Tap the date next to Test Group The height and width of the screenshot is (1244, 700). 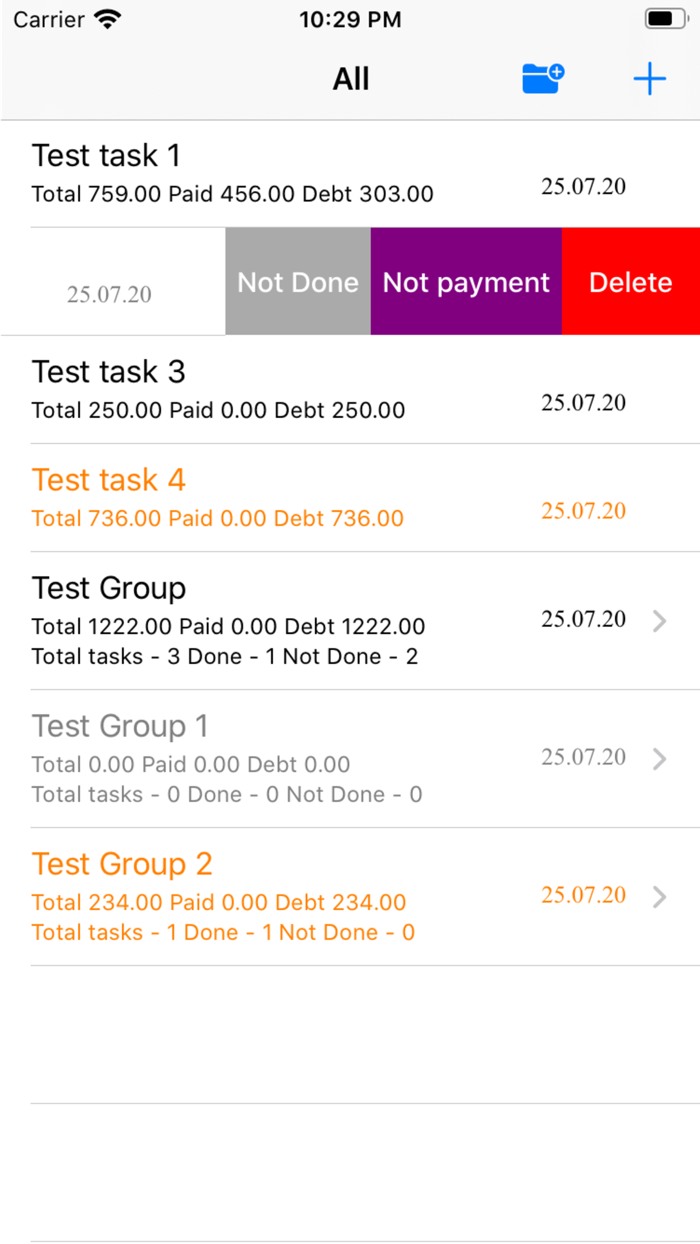tap(583, 618)
